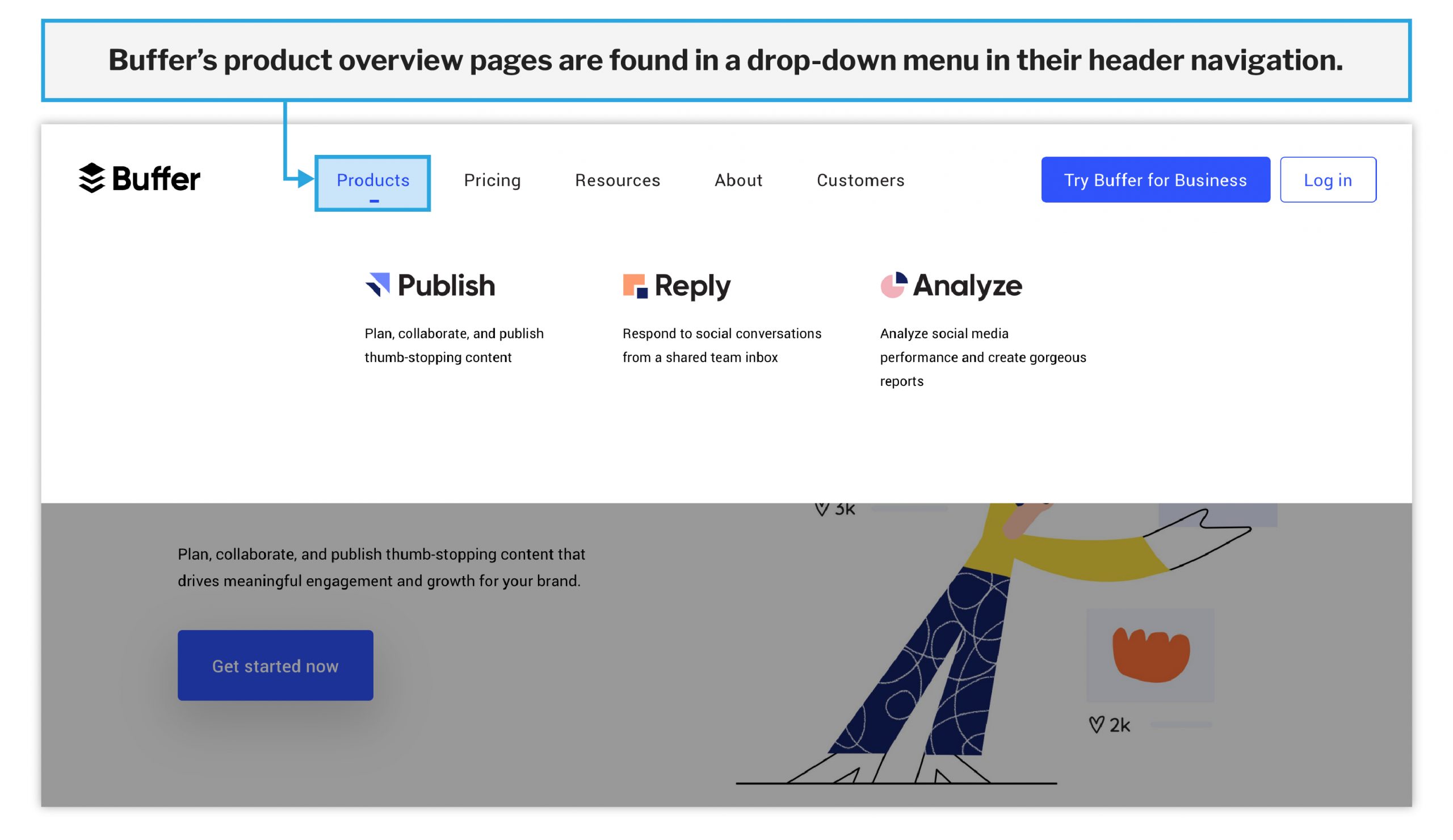Select the Pricing navigation tab
Image resolution: width=1453 pixels, height=840 pixels.
click(492, 180)
